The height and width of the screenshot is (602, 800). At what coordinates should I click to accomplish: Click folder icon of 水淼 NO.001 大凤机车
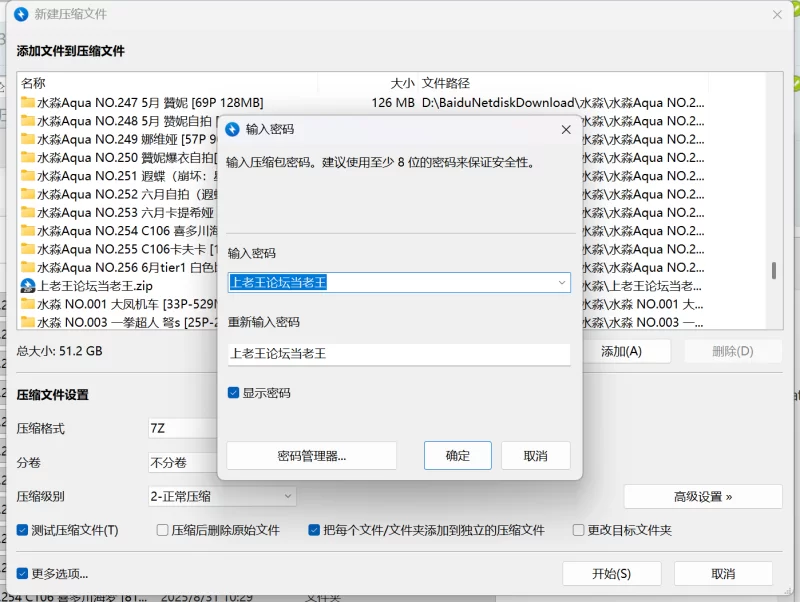(x=28, y=304)
